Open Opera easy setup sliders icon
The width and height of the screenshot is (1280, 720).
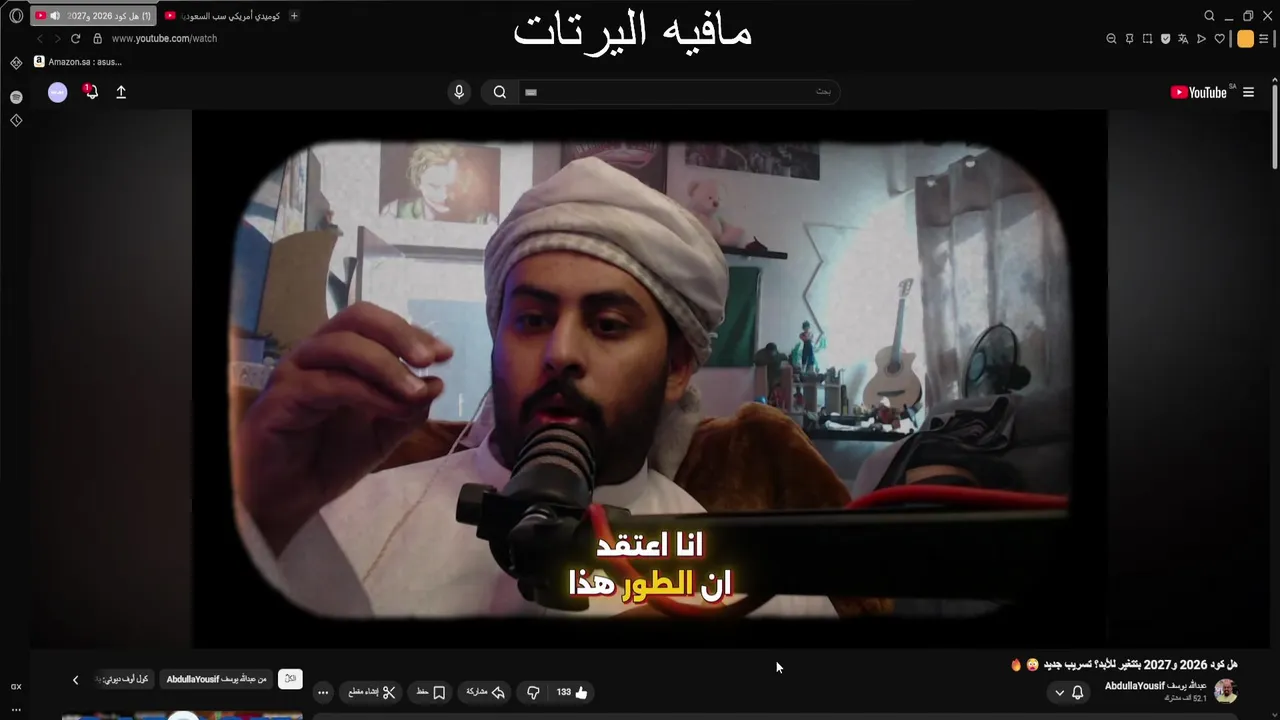click(1265, 38)
